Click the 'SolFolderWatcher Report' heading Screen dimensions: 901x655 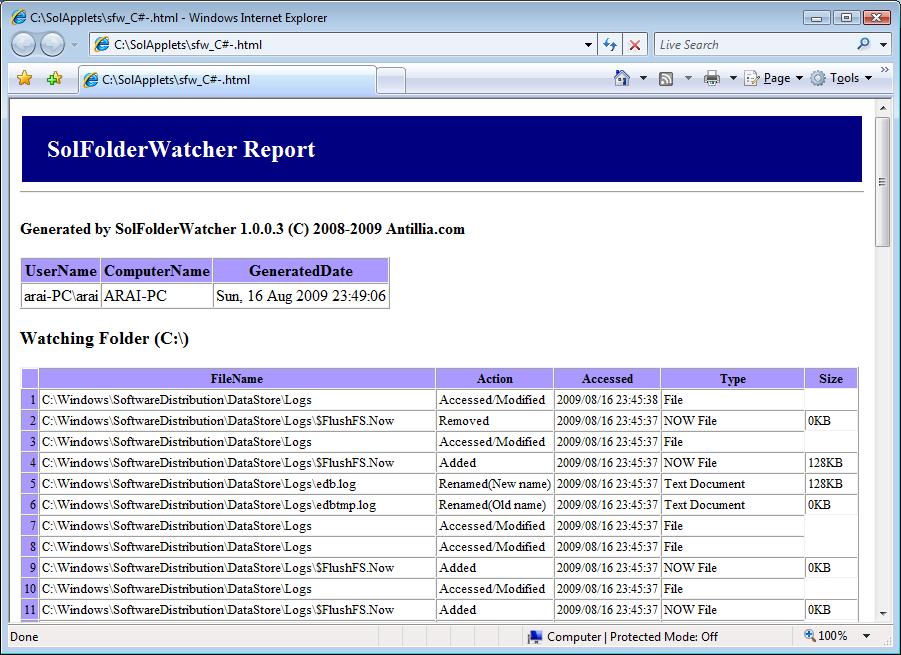tap(181, 149)
